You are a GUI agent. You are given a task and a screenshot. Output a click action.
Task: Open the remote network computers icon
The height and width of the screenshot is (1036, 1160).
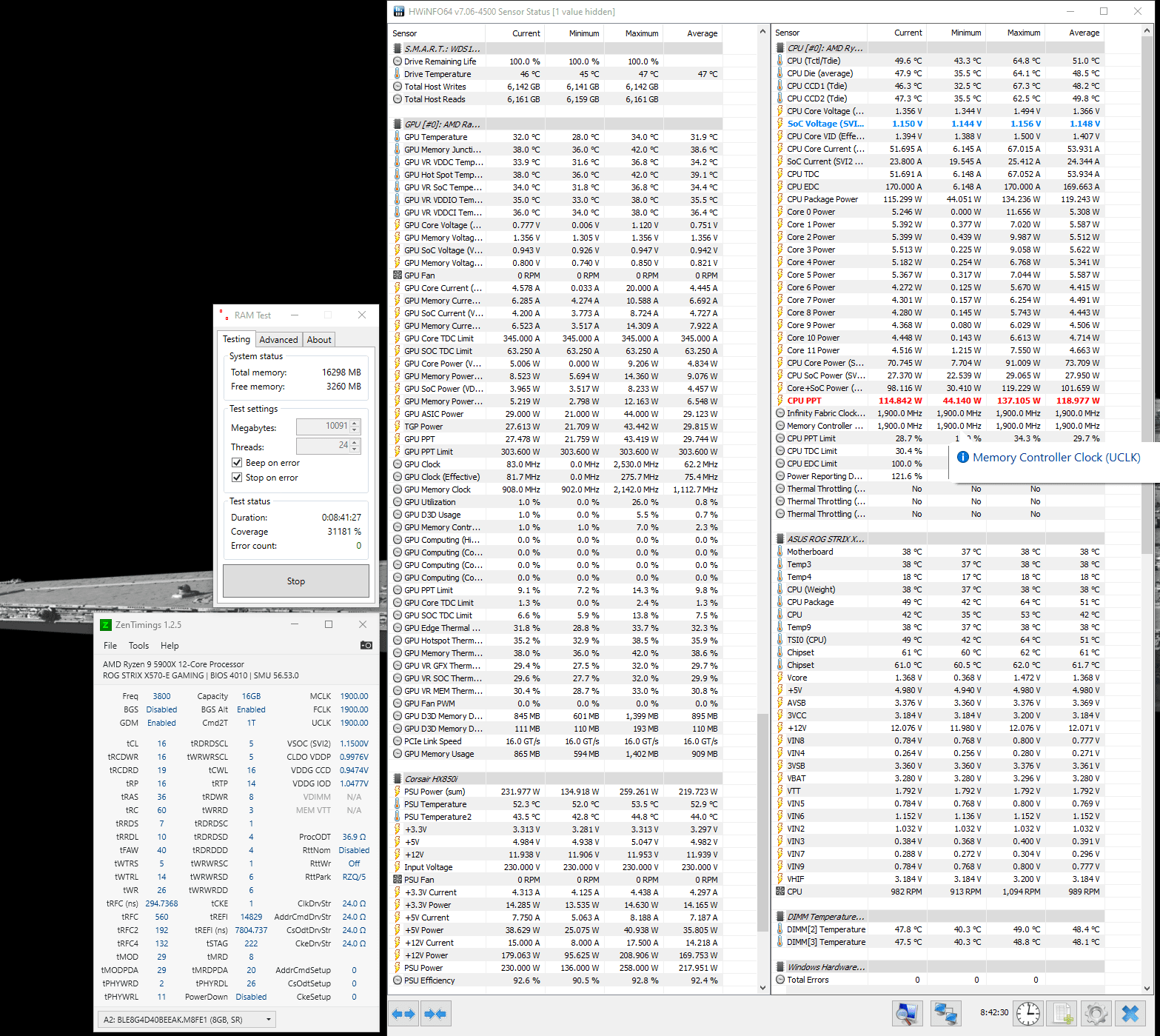[945, 1014]
